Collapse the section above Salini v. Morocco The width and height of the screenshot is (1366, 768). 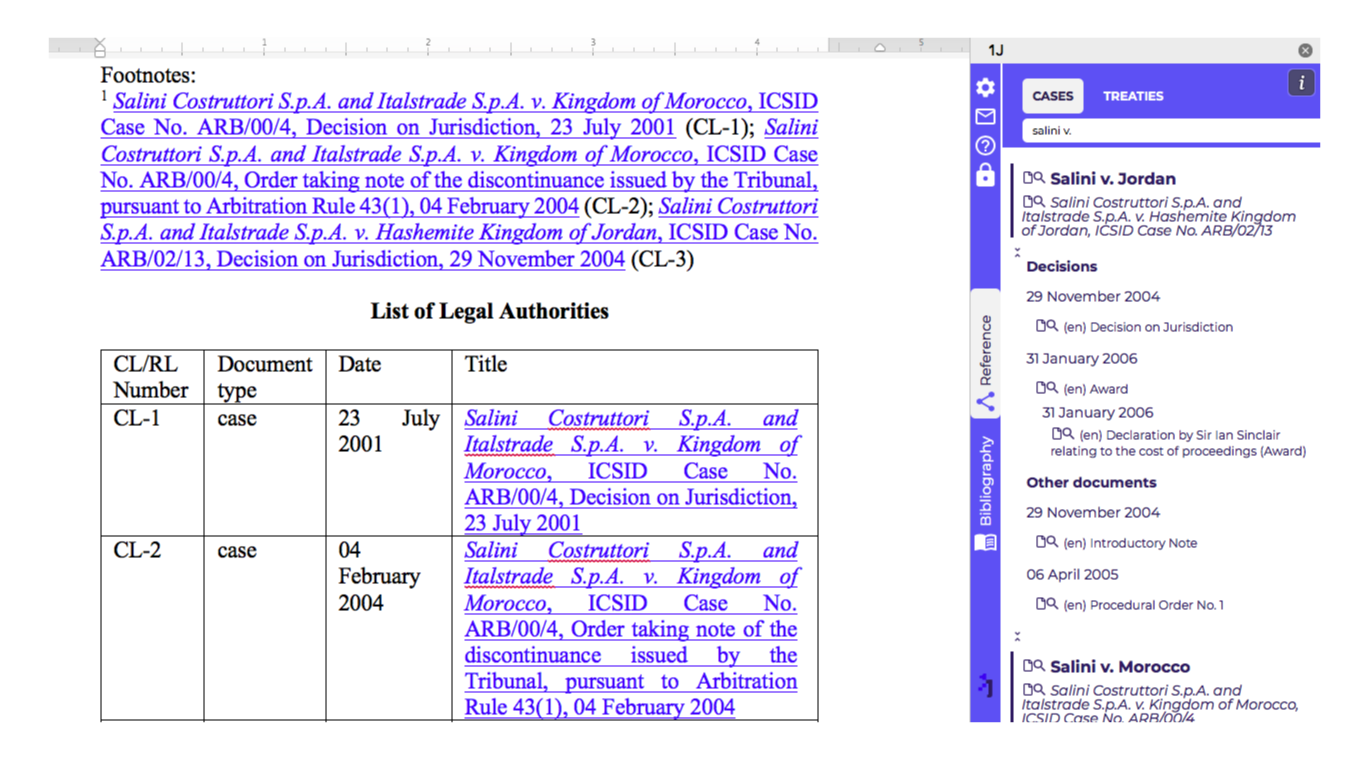click(1018, 636)
